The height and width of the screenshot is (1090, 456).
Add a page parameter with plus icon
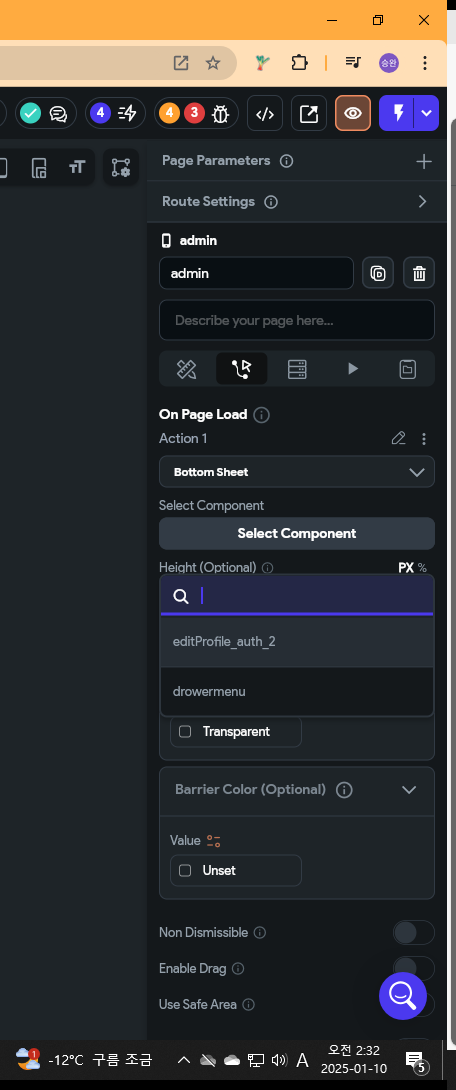pos(423,161)
